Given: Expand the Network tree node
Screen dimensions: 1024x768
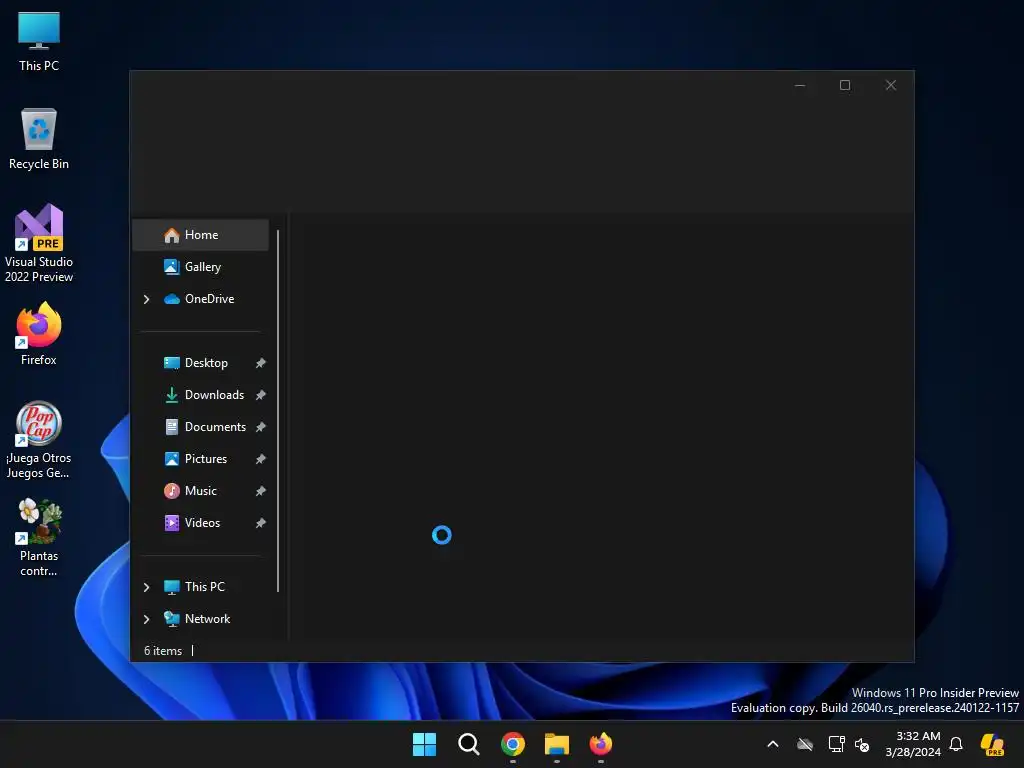Looking at the screenshot, I should tap(146, 619).
